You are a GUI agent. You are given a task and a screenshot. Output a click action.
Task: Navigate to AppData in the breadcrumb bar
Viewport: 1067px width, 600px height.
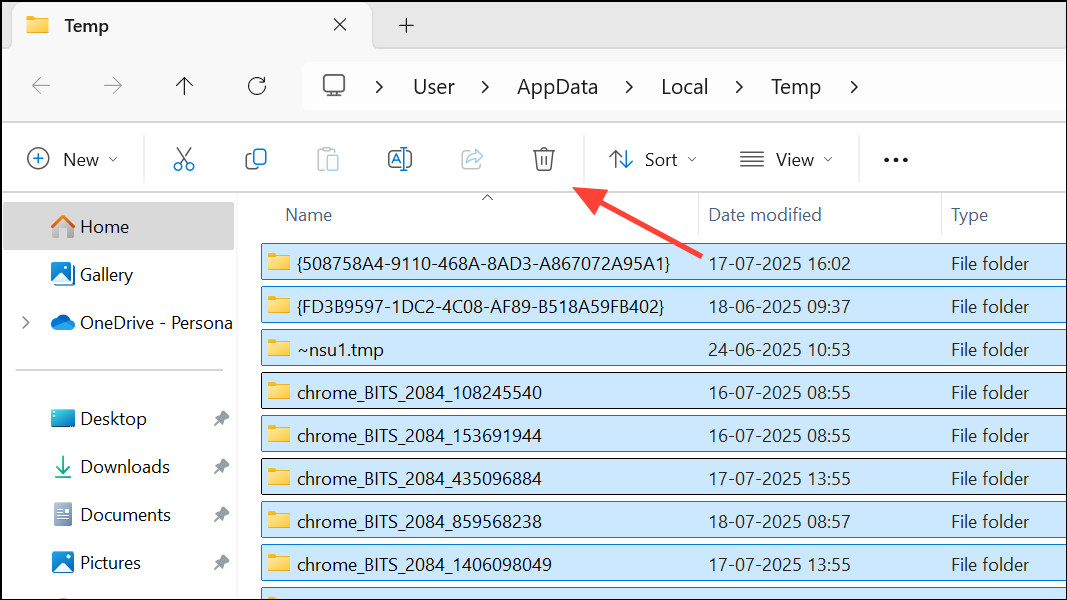pyautogui.click(x=557, y=87)
